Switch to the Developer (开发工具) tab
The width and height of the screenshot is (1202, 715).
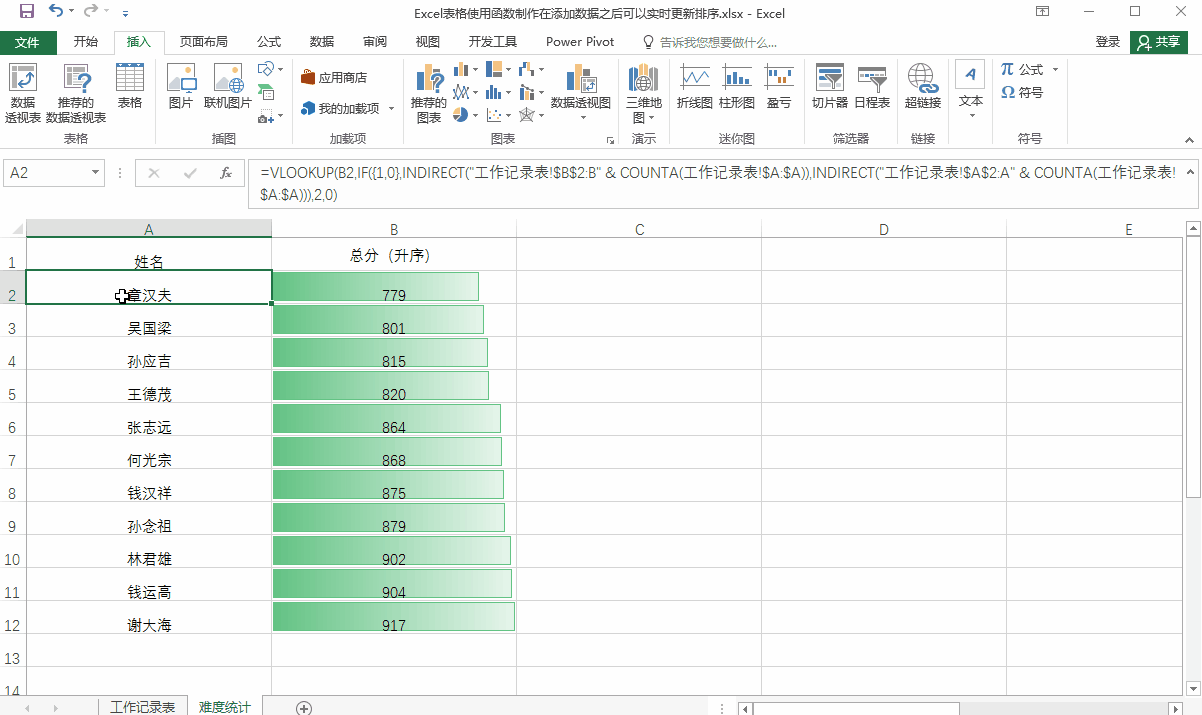(x=493, y=42)
